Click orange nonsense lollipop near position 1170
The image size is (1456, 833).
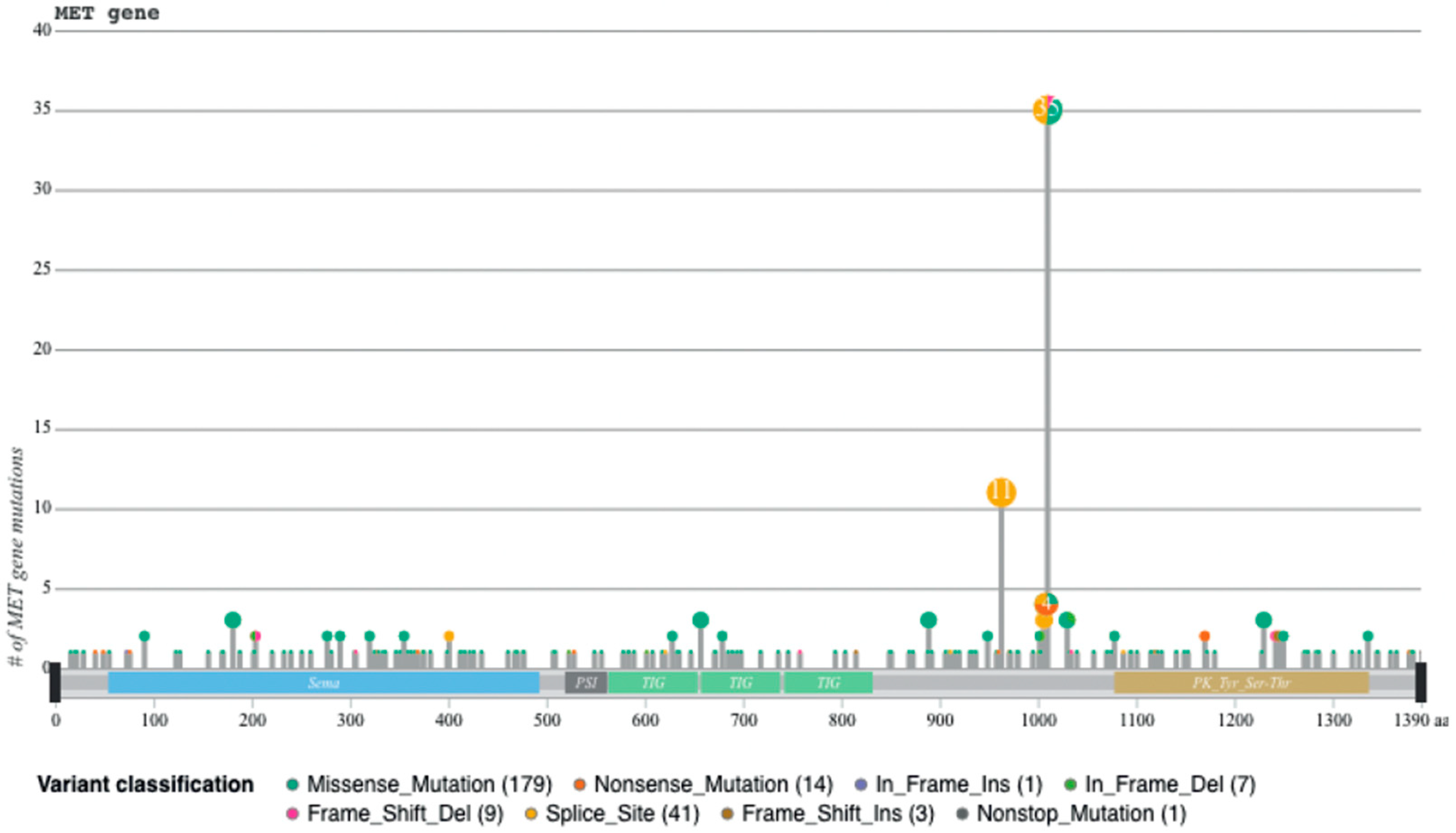(x=1204, y=636)
